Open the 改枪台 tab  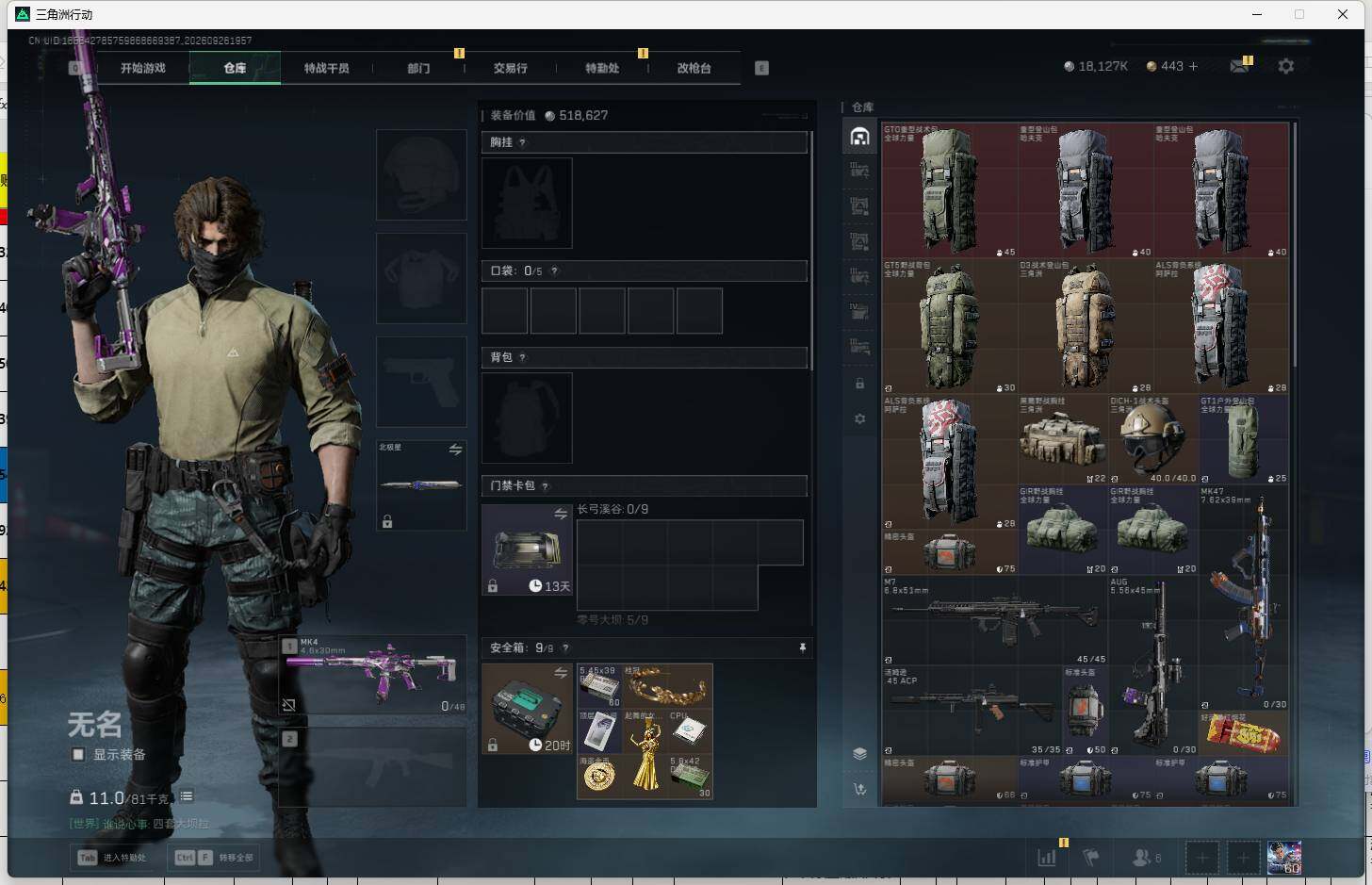coord(694,68)
